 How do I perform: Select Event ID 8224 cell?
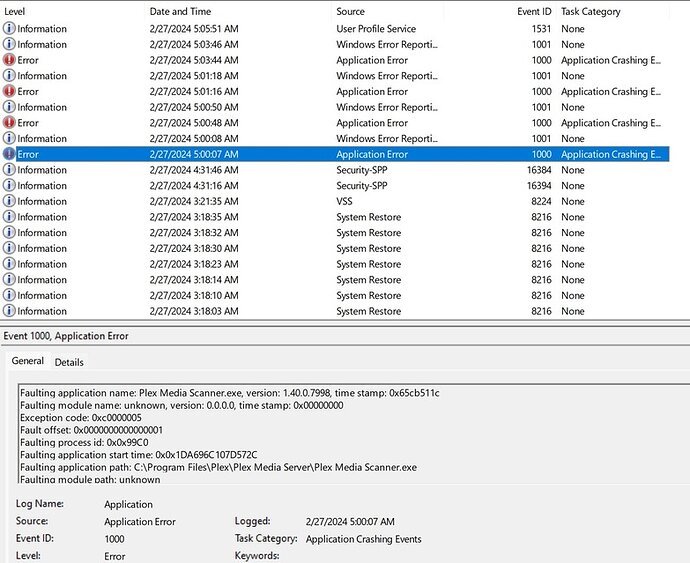(x=541, y=201)
